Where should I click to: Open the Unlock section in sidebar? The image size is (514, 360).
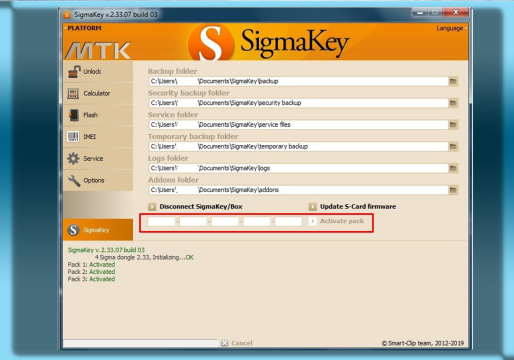coord(98,72)
